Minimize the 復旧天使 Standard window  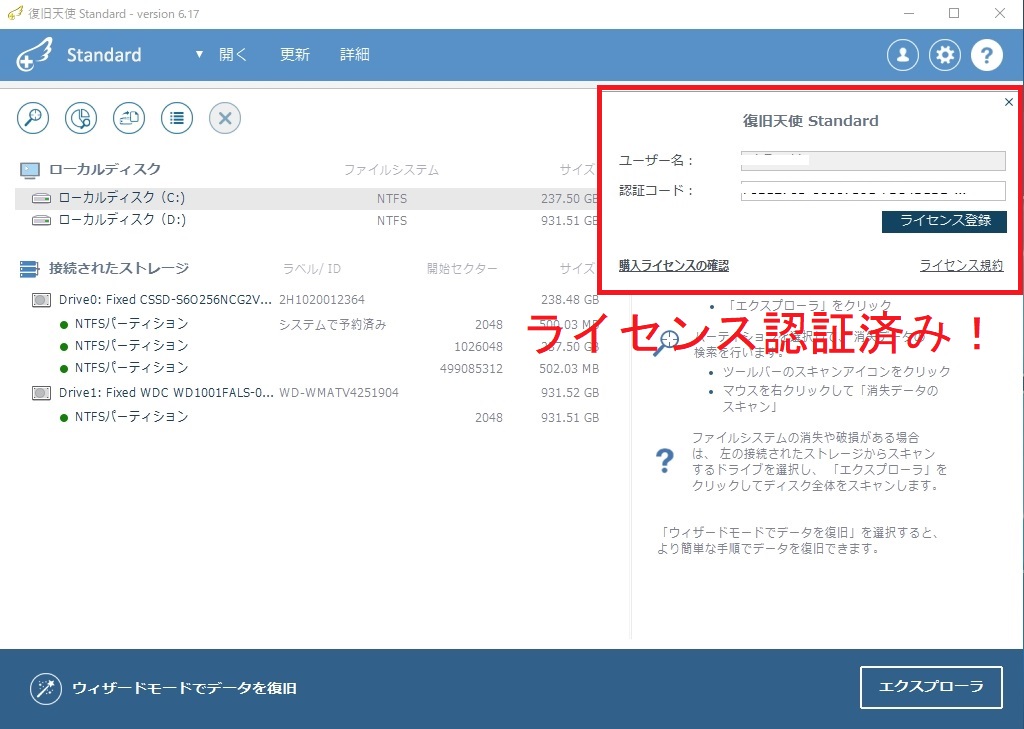coord(910,13)
